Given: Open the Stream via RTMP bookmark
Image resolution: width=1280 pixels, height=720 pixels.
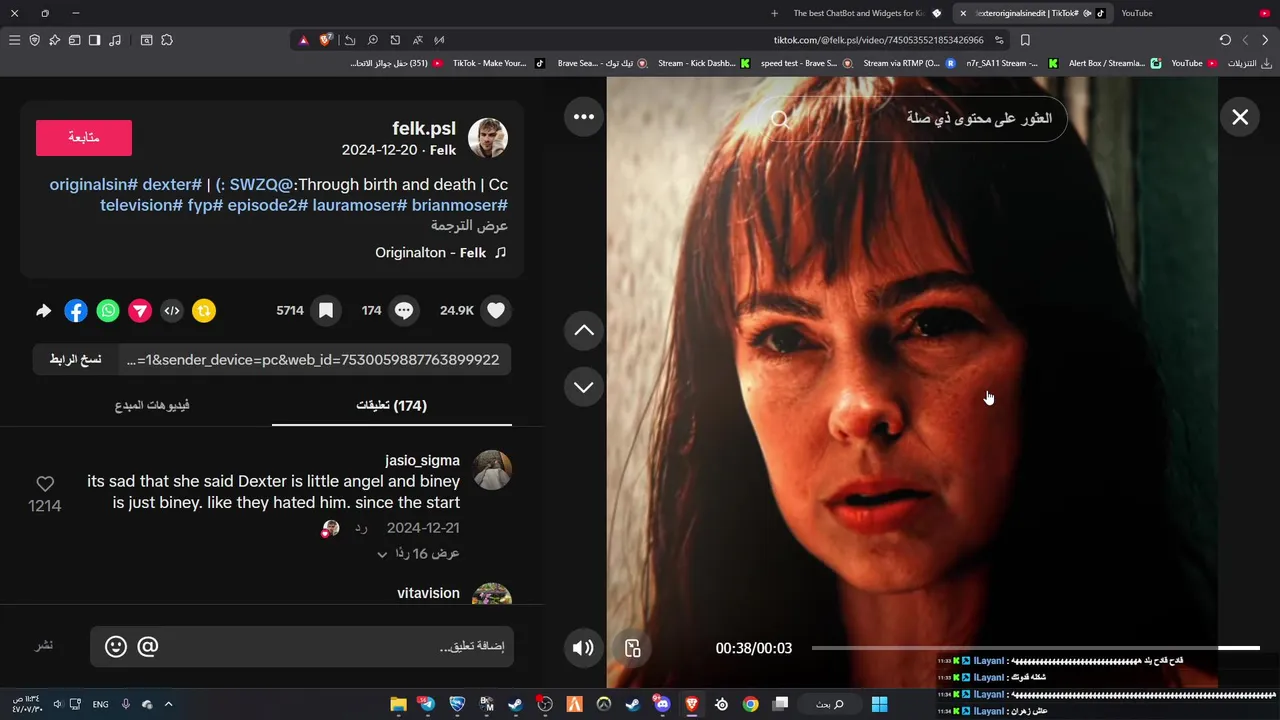Looking at the screenshot, I should (x=908, y=63).
